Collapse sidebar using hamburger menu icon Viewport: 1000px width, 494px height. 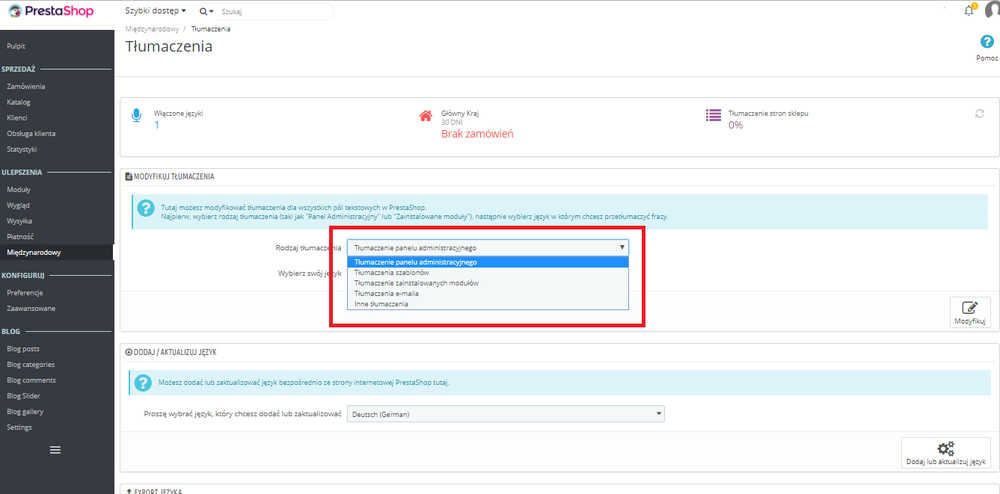55,450
